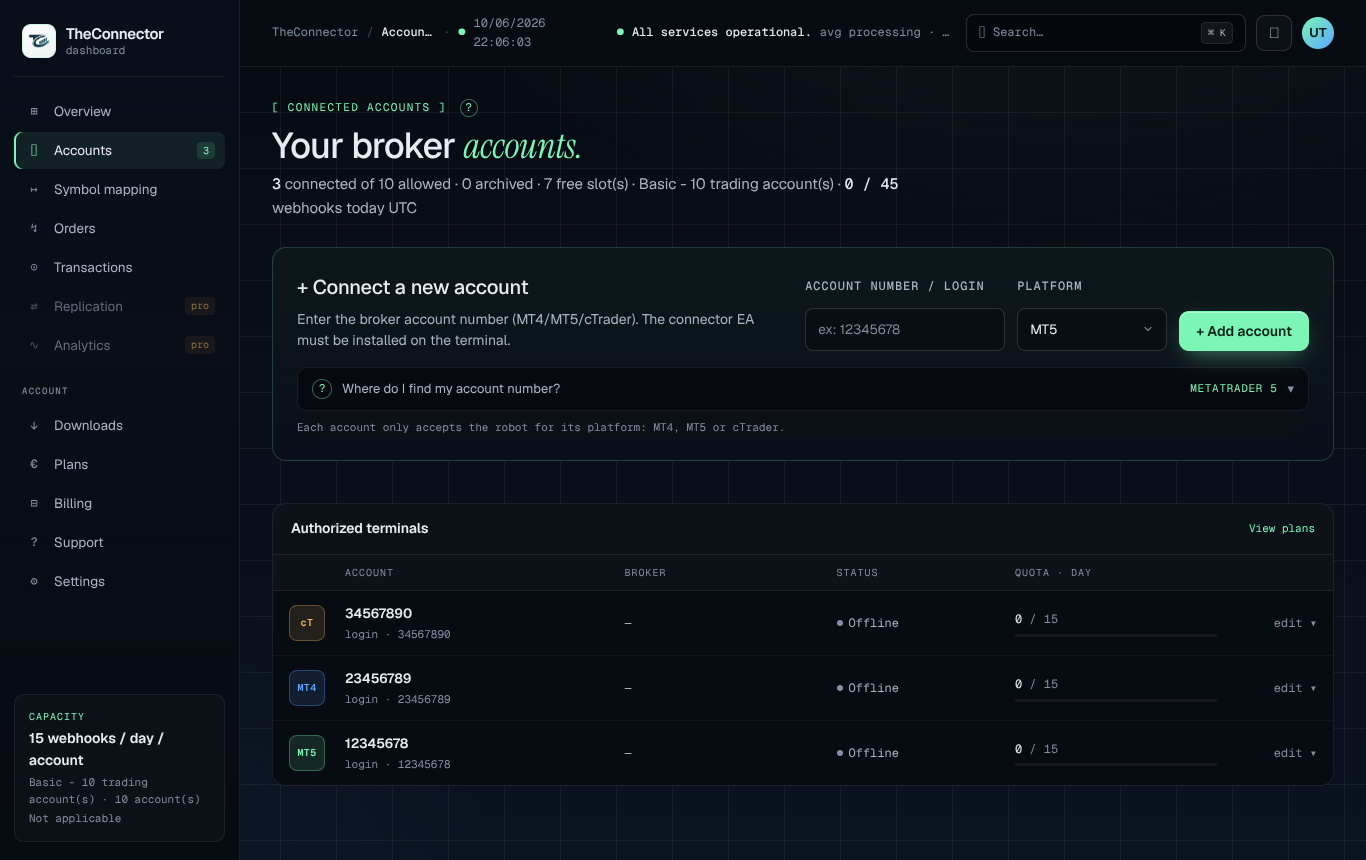The height and width of the screenshot is (860, 1366).
Task: Click the Orders bolt icon
Action: (34, 228)
